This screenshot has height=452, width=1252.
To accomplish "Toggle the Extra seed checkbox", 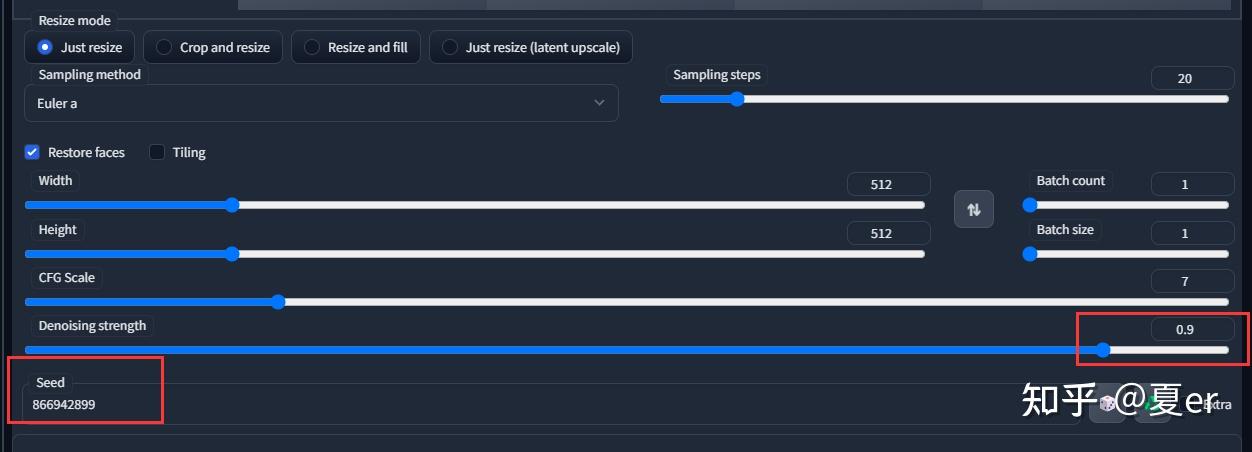I will pos(1196,405).
